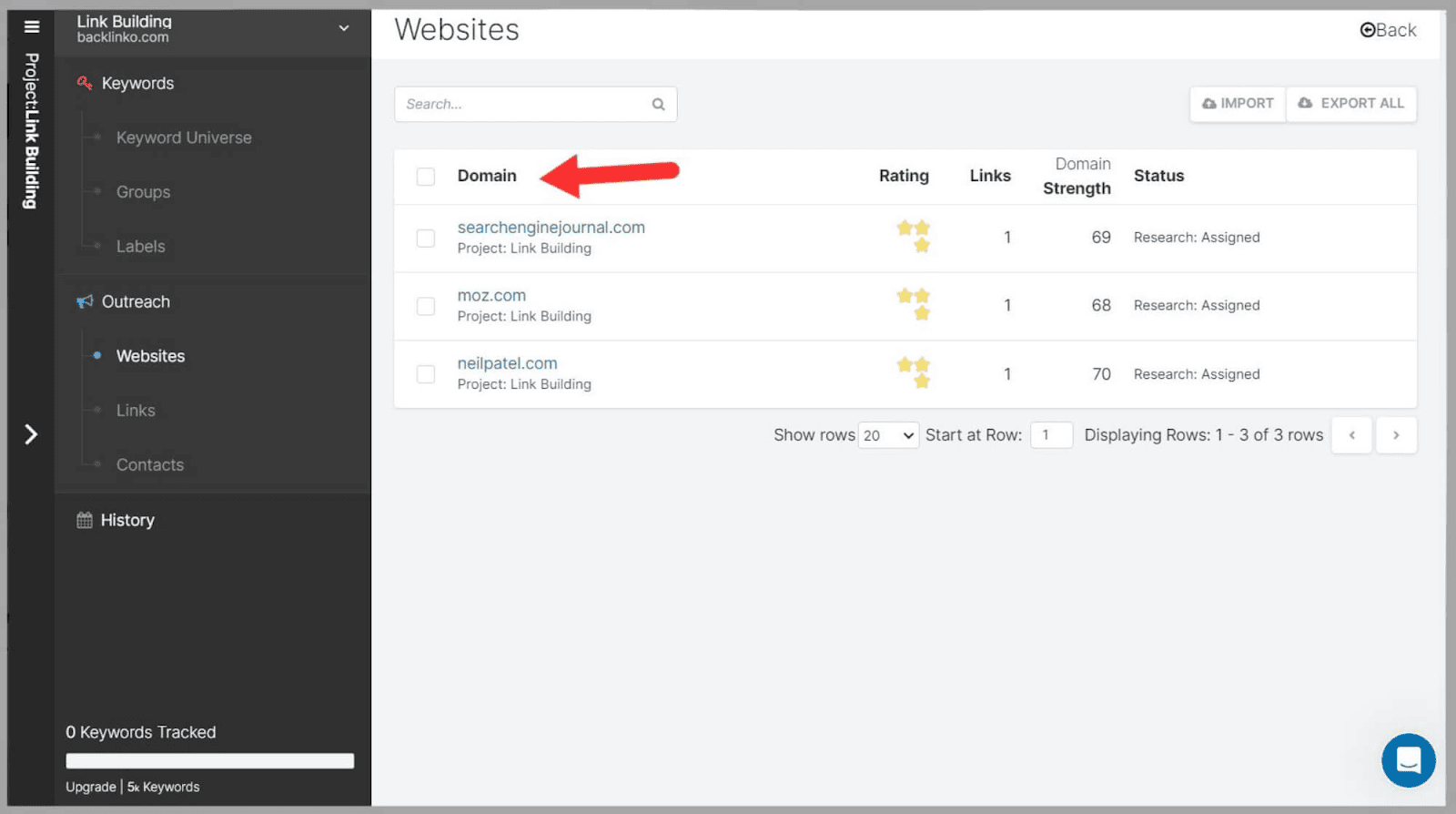The width and height of the screenshot is (1456, 814).
Task: Focus the Start at Row field
Action: 1051,435
